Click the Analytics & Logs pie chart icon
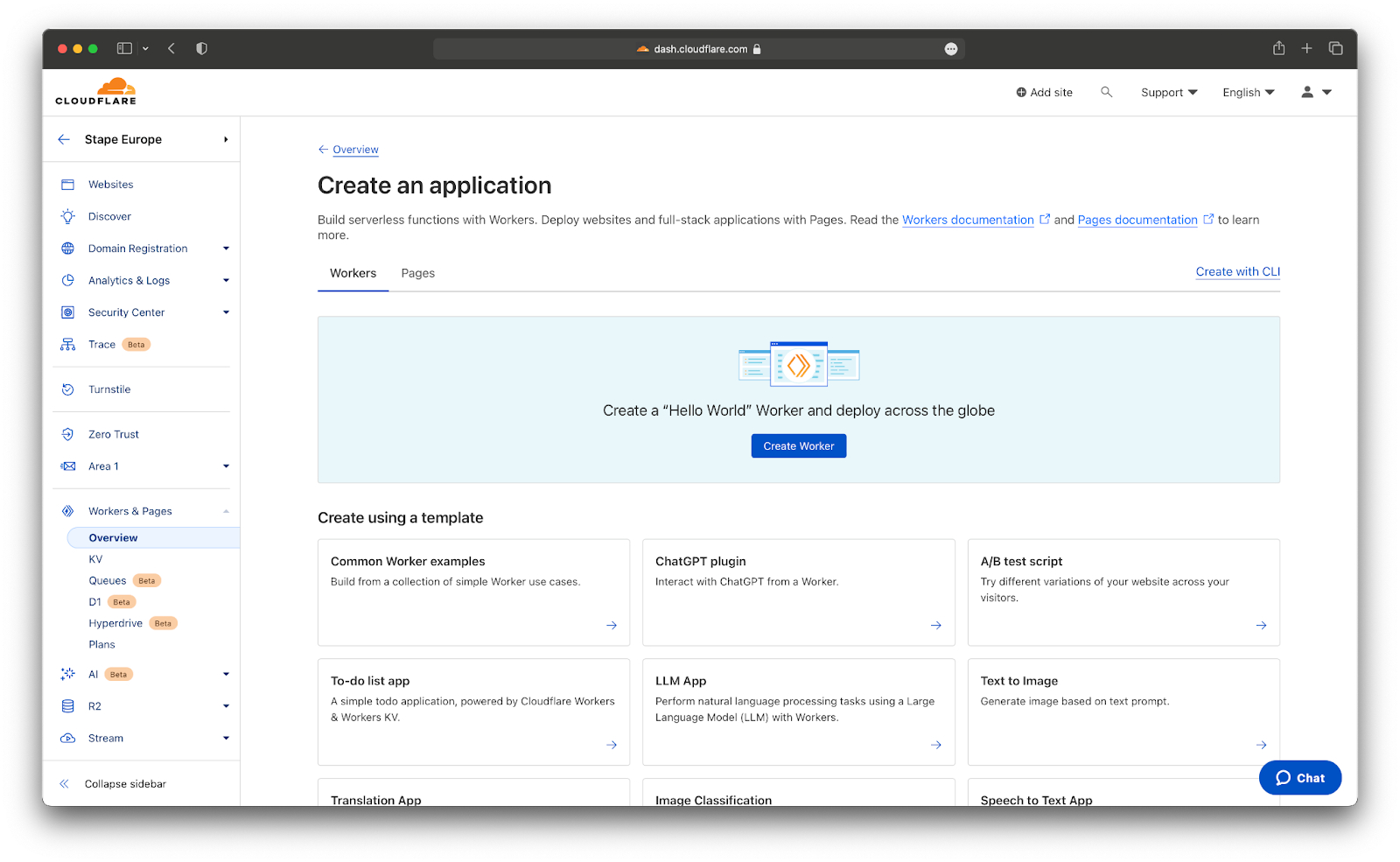 67,280
